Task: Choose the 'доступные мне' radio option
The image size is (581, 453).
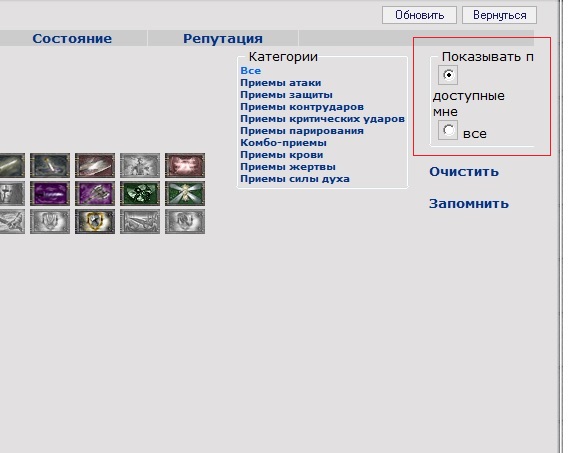Action: (x=448, y=75)
